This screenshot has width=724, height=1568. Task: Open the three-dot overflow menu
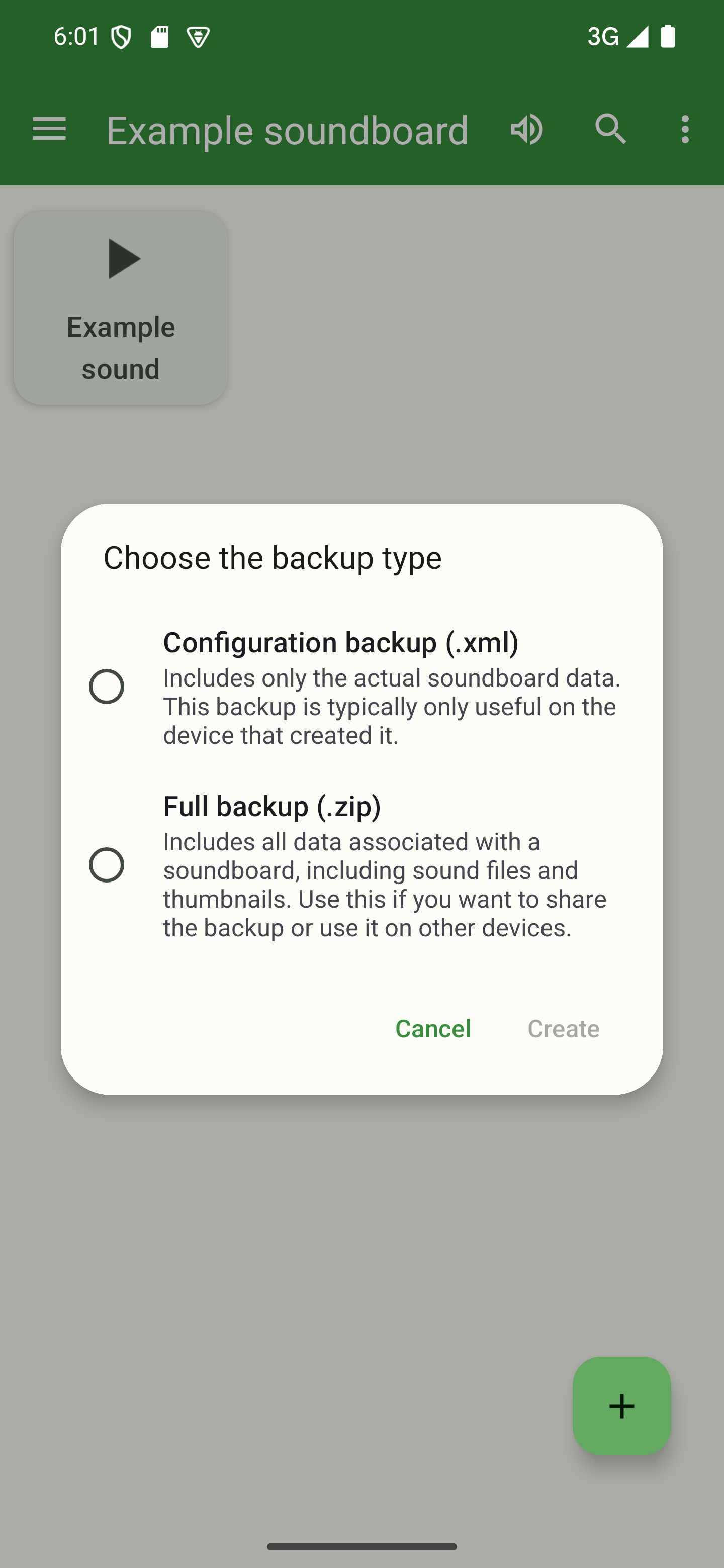685,129
